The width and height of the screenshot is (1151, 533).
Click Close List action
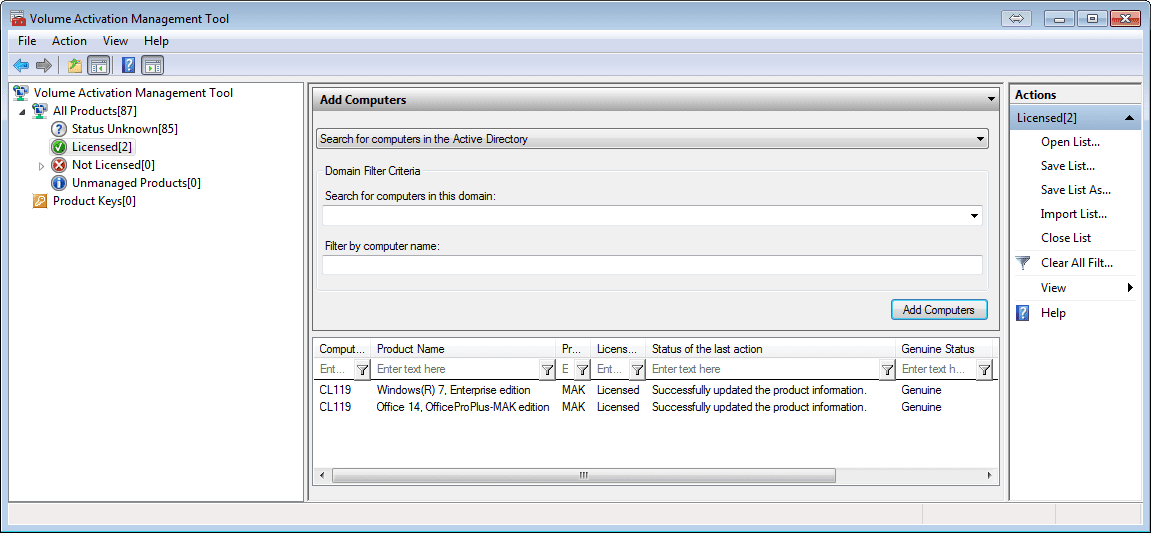(1066, 238)
